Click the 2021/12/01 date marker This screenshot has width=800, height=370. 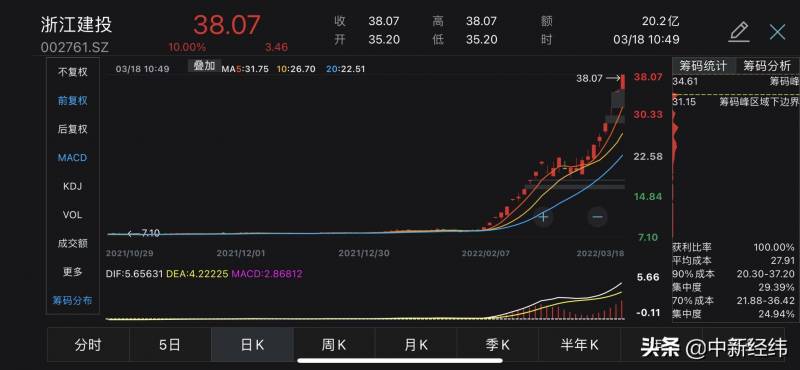click(241, 253)
